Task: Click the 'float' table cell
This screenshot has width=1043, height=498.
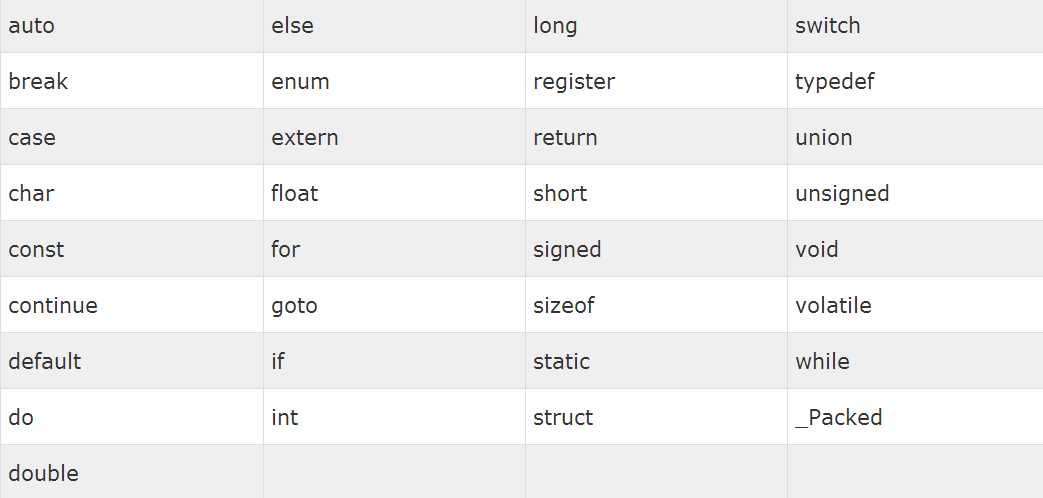Action: pyautogui.click(x=295, y=193)
